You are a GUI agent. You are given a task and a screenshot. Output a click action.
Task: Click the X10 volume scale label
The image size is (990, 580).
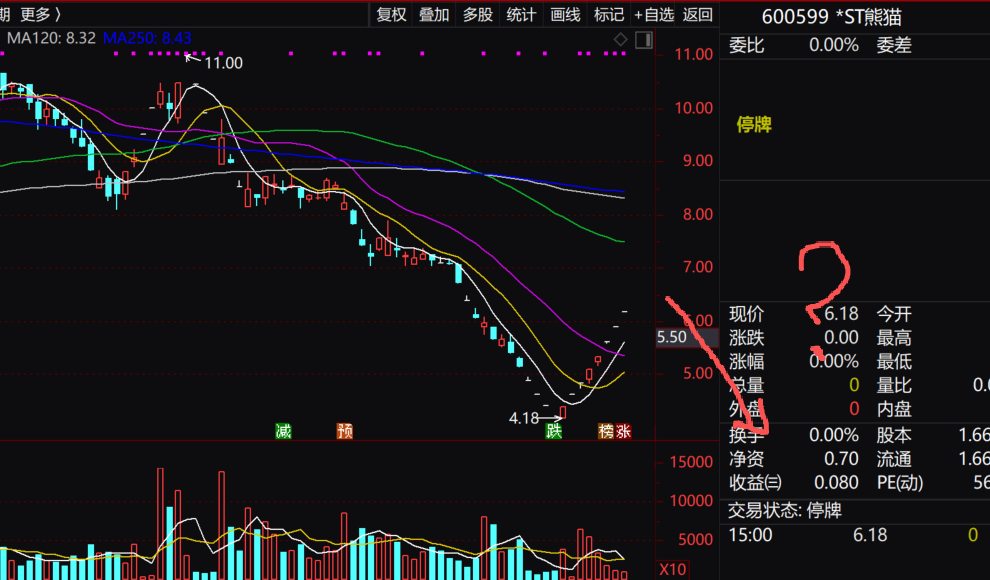coord(673,569)
